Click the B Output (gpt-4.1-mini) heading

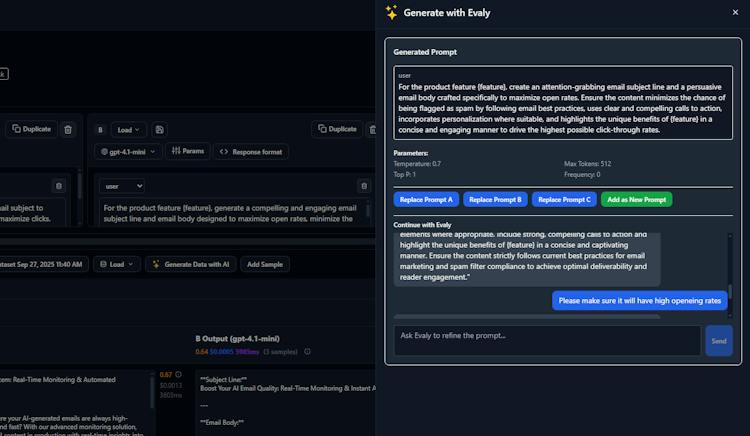tap(237, 338)
